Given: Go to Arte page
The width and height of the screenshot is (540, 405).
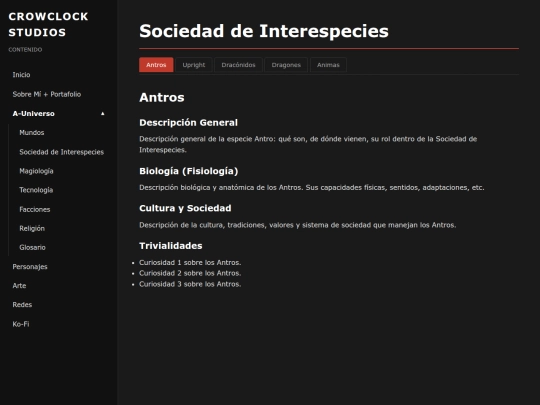Looking at the screenshot, I should (x=19, y=285).
